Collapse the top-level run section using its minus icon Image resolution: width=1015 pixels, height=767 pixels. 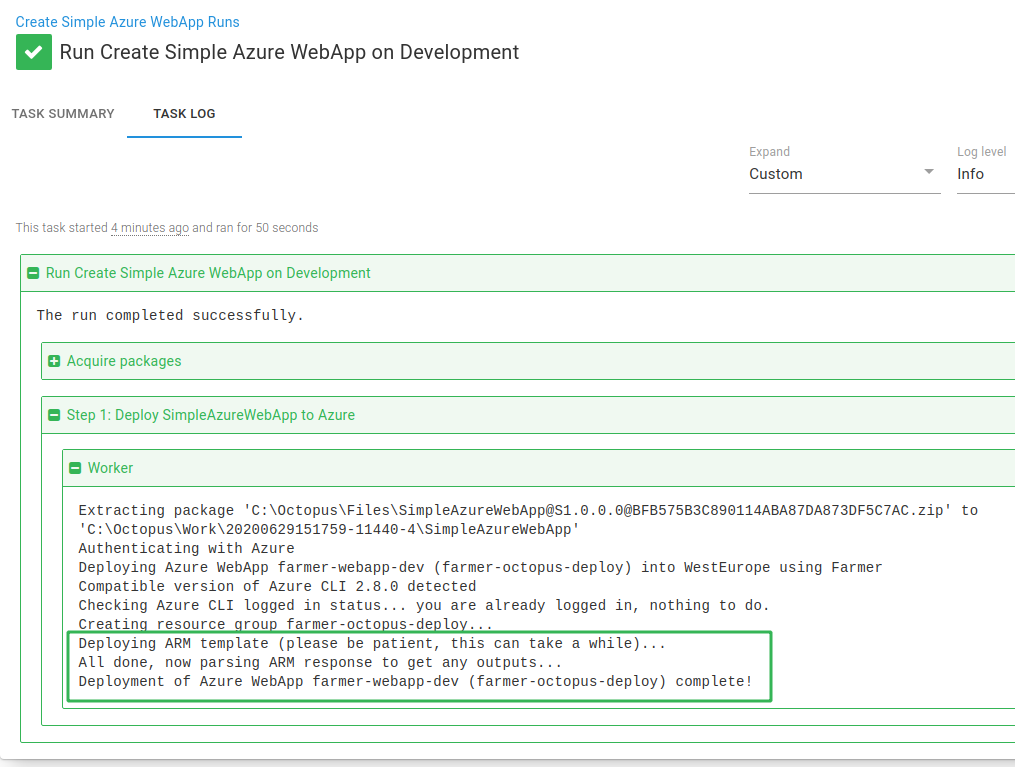coord(33,273)
